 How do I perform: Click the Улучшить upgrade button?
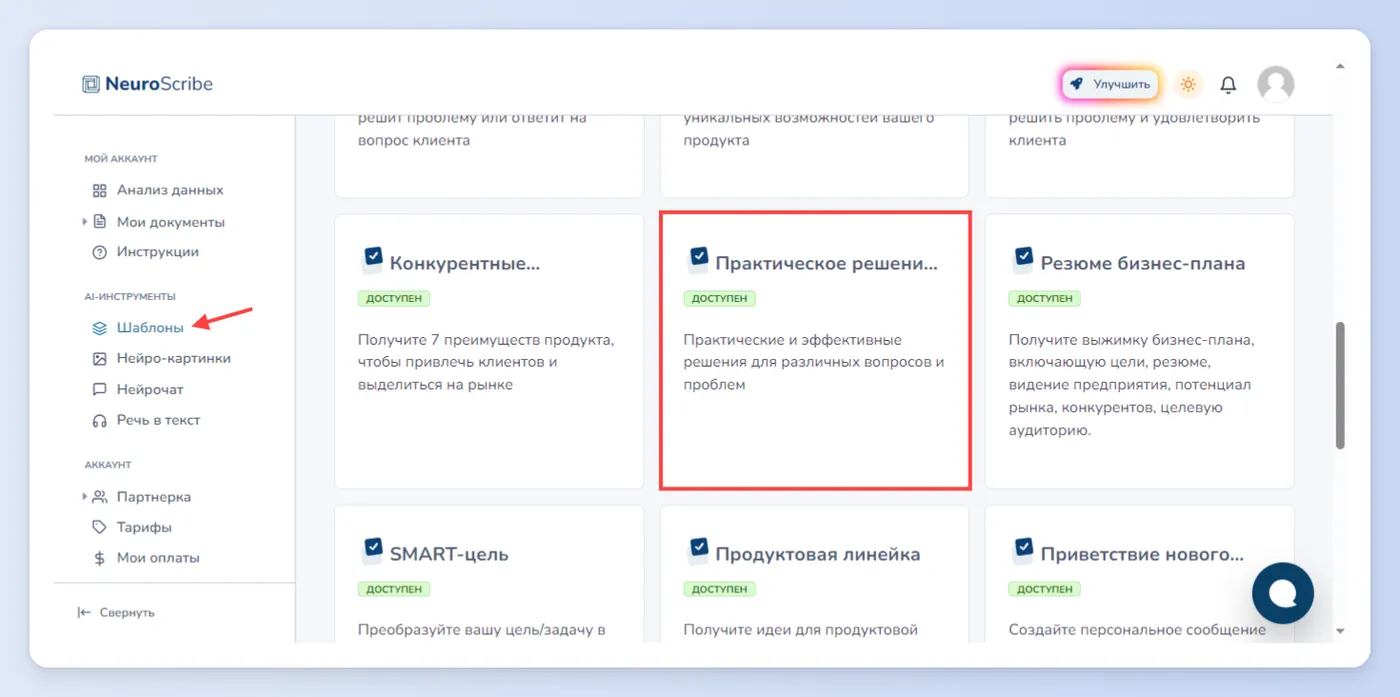(1110, 85)
